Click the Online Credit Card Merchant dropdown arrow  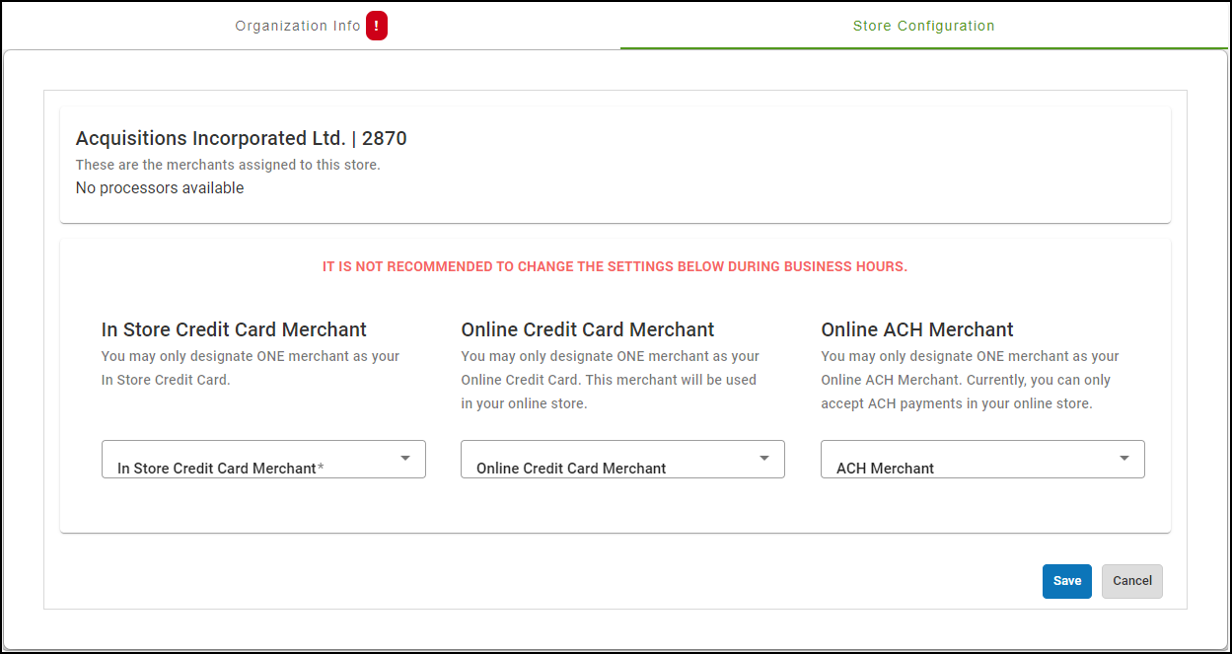point(764,458)
